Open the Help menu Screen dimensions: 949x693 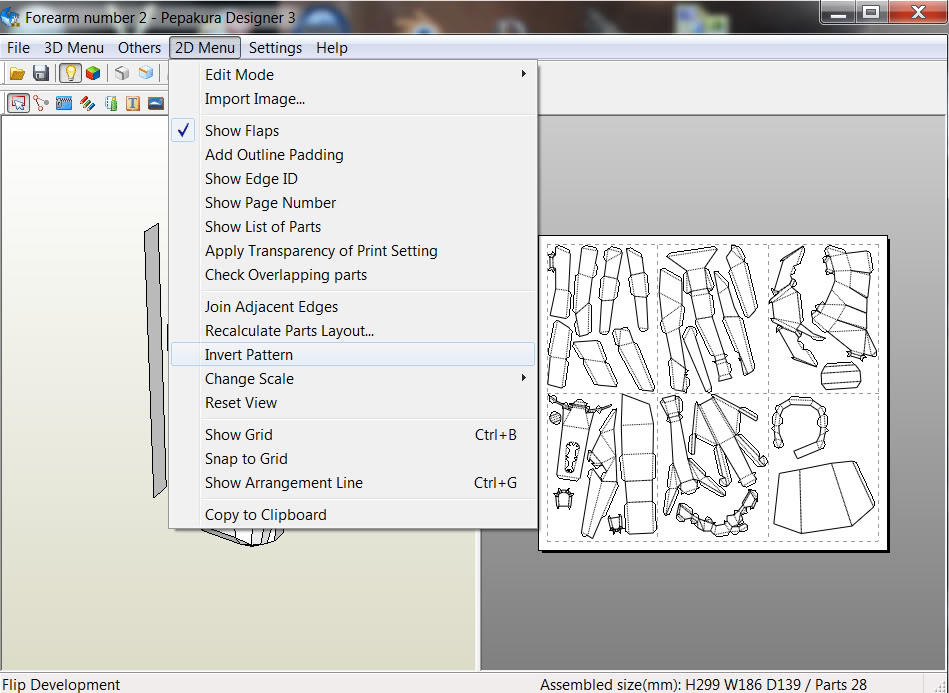(x=332, y=48)
